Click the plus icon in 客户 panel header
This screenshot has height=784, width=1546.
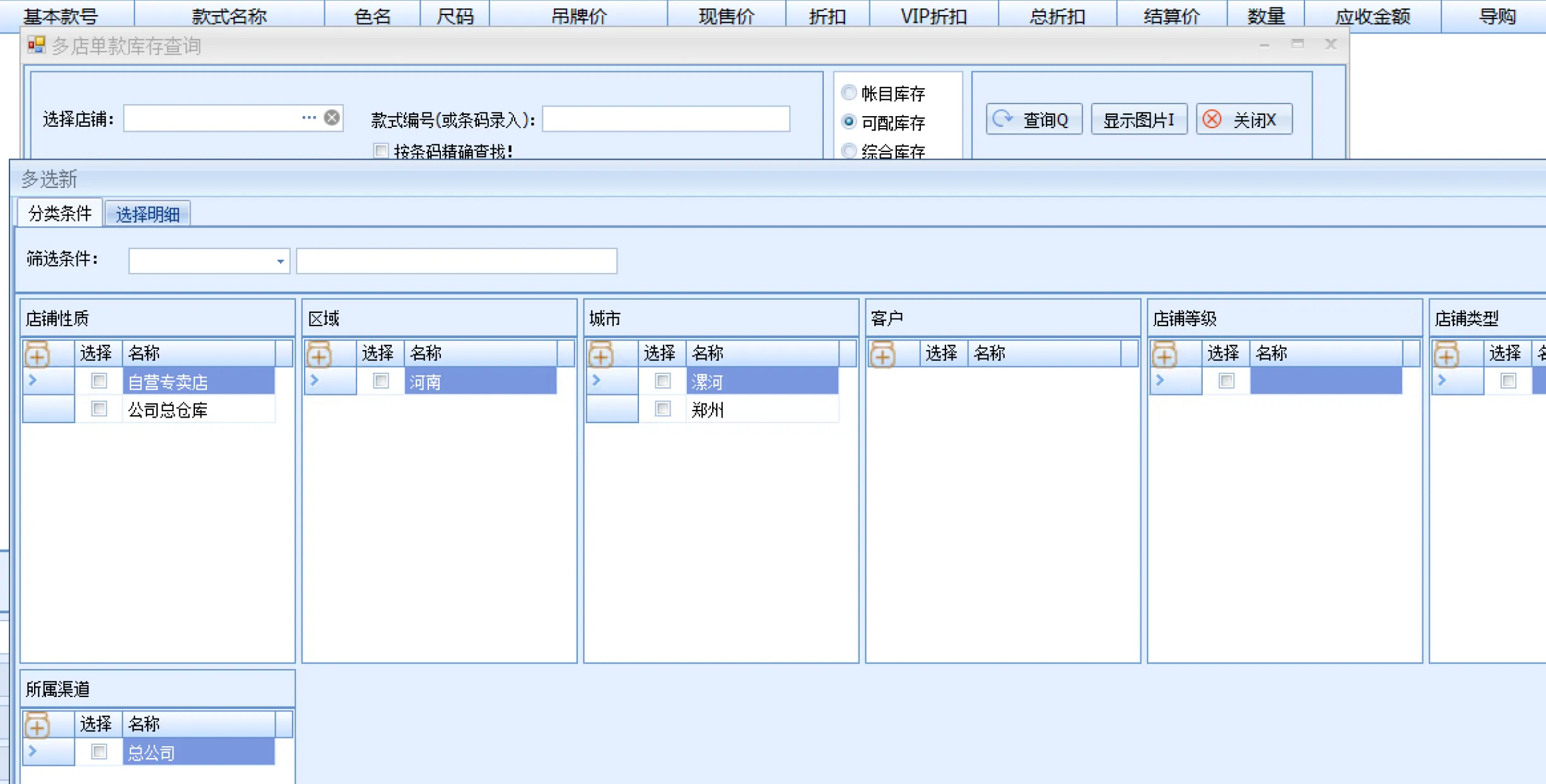tap(882, 355)
